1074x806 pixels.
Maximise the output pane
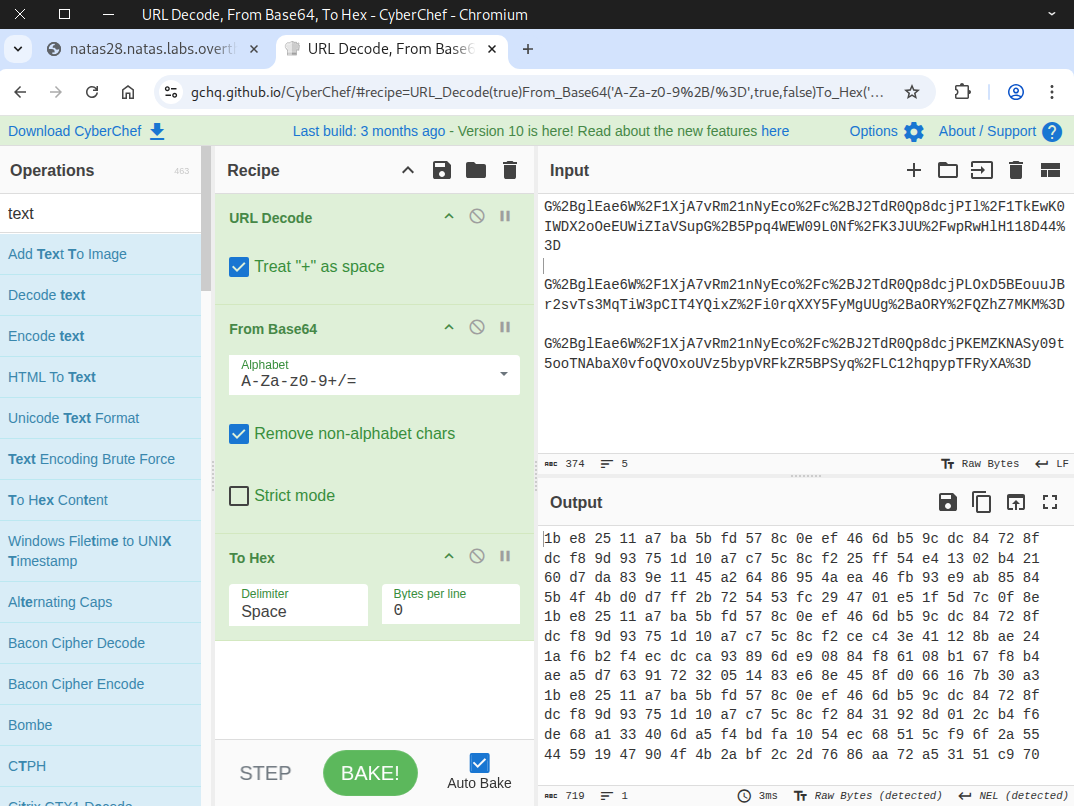pos(1050,502)
